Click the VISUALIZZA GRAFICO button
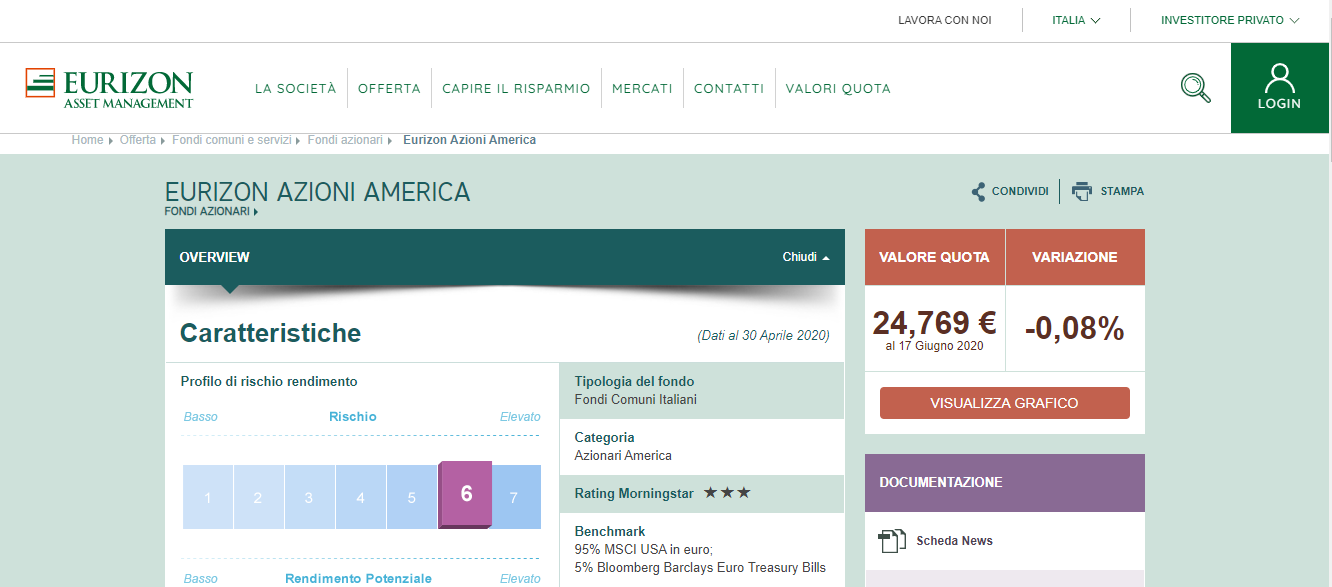Screen dimensions: 1332x587 [1005, 403]
